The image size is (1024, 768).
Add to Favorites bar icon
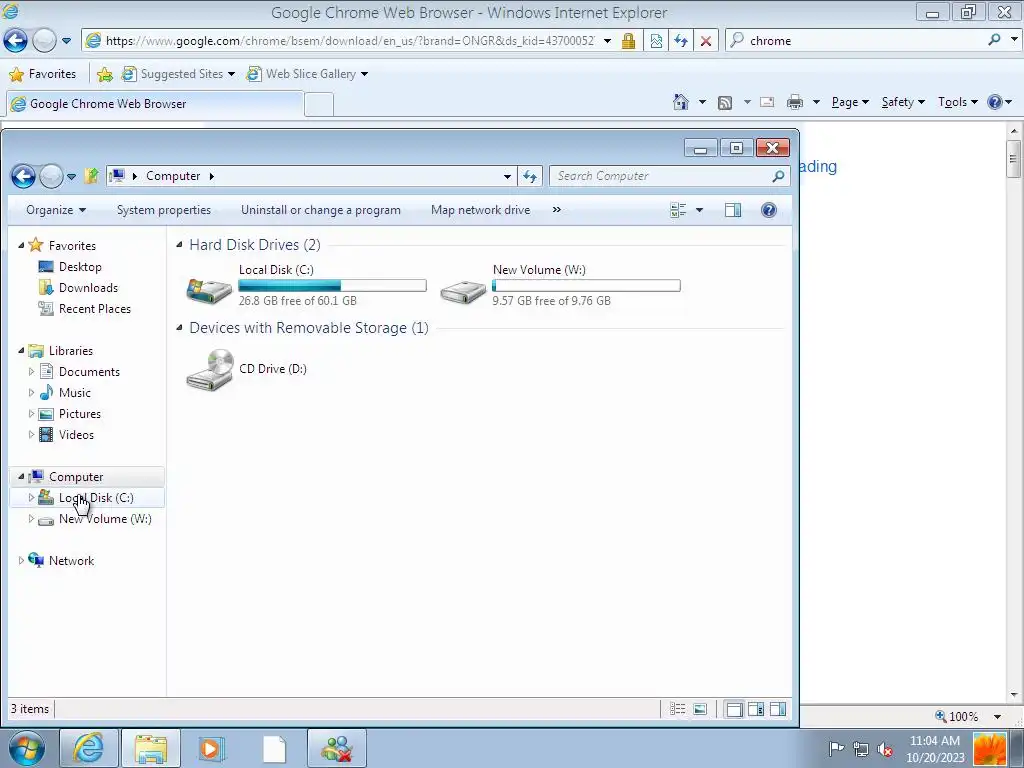pos(104,74)
